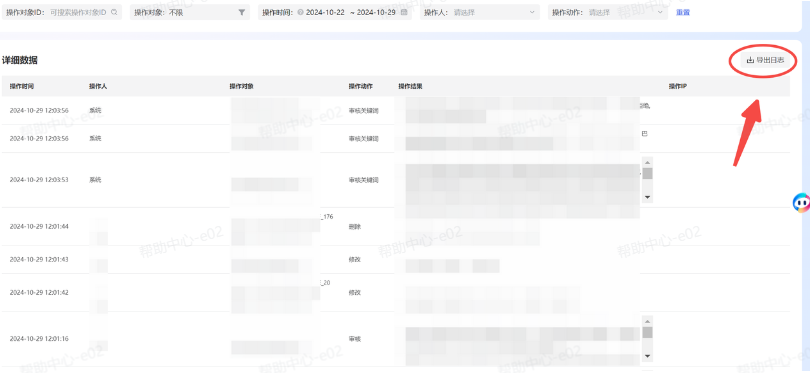The image size is (810, 373).
Task: Click the 操作动作 table column header
Action: pyautogui.click(x=361, y=86)
